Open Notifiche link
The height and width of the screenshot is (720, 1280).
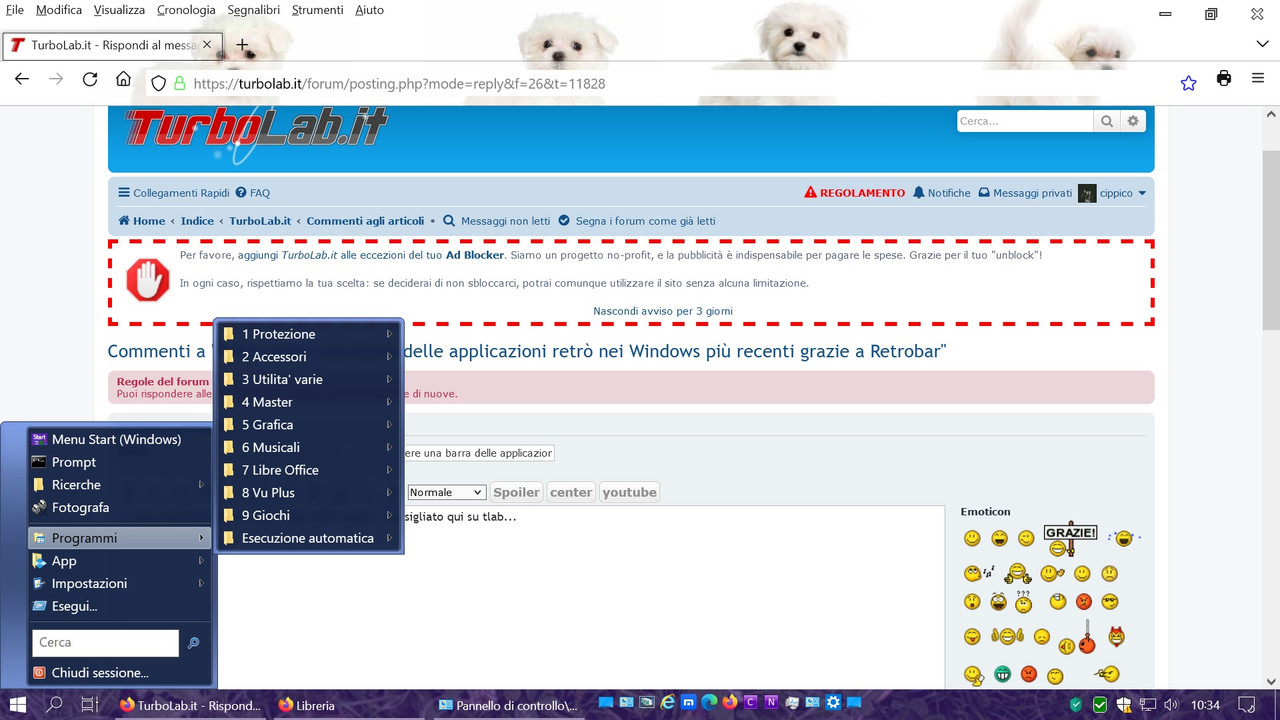[942, 193]
